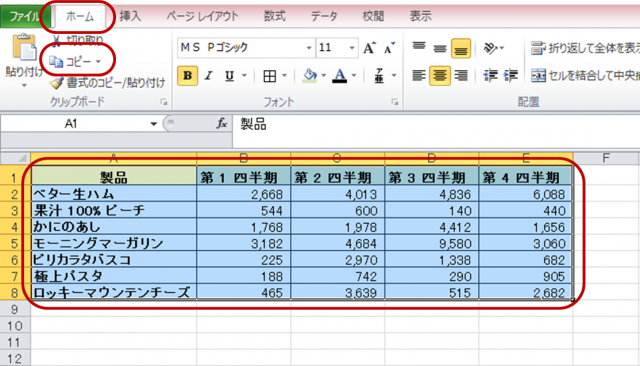Toggle bottom align button

(x=461, y=49)
